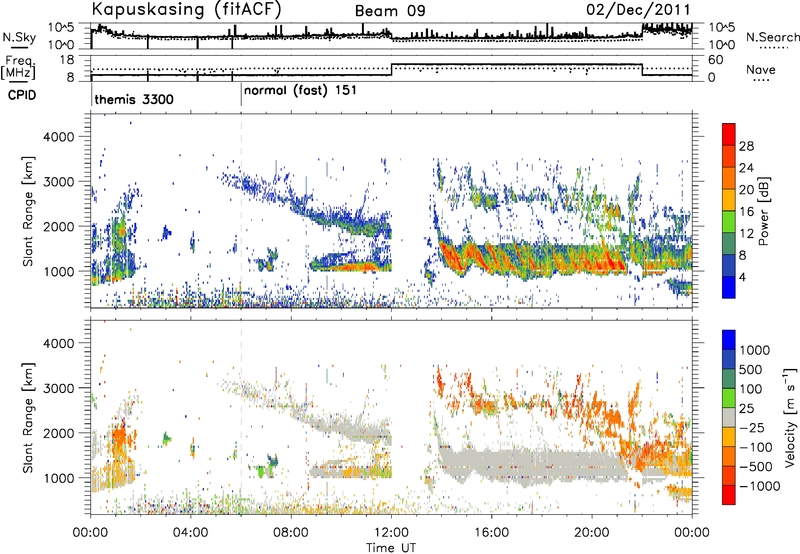Click the 'CPID' row label

tap(22, 95)
